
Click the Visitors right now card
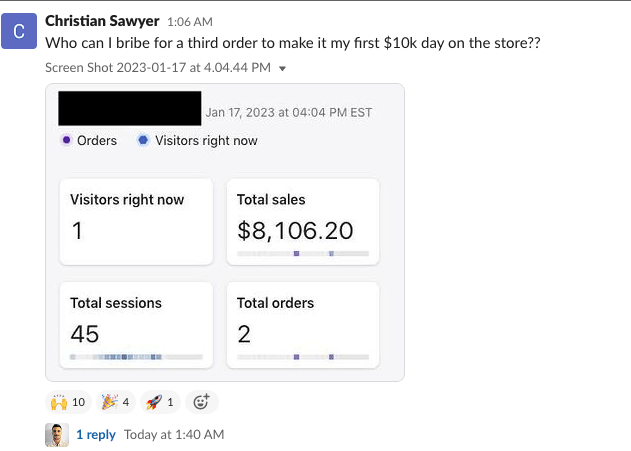coord(136,222)
